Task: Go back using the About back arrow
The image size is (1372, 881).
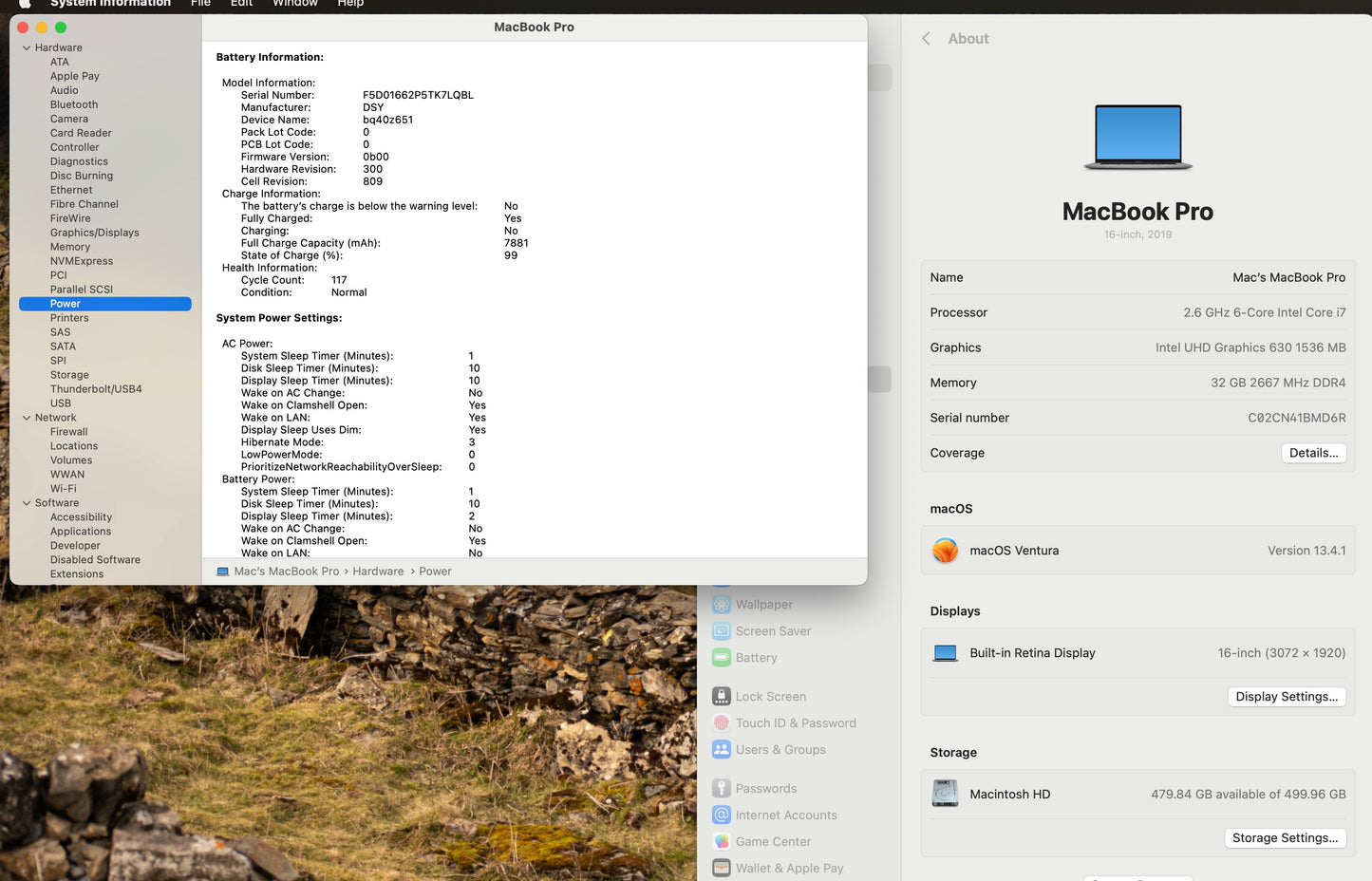Action: pyautogui.click(x=926, y=39)
